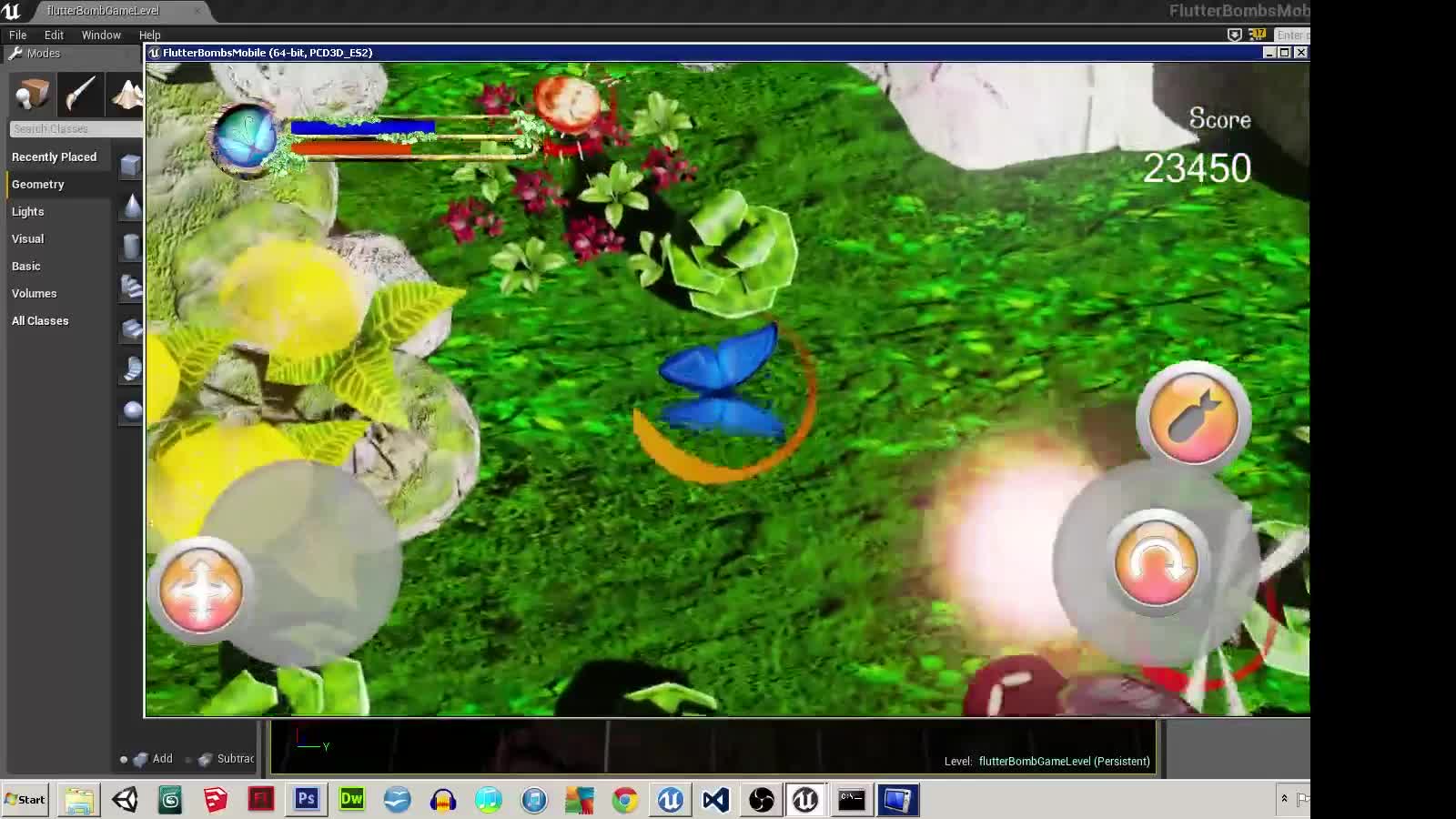Select the Paint brush mode

(x=80, y=94)
